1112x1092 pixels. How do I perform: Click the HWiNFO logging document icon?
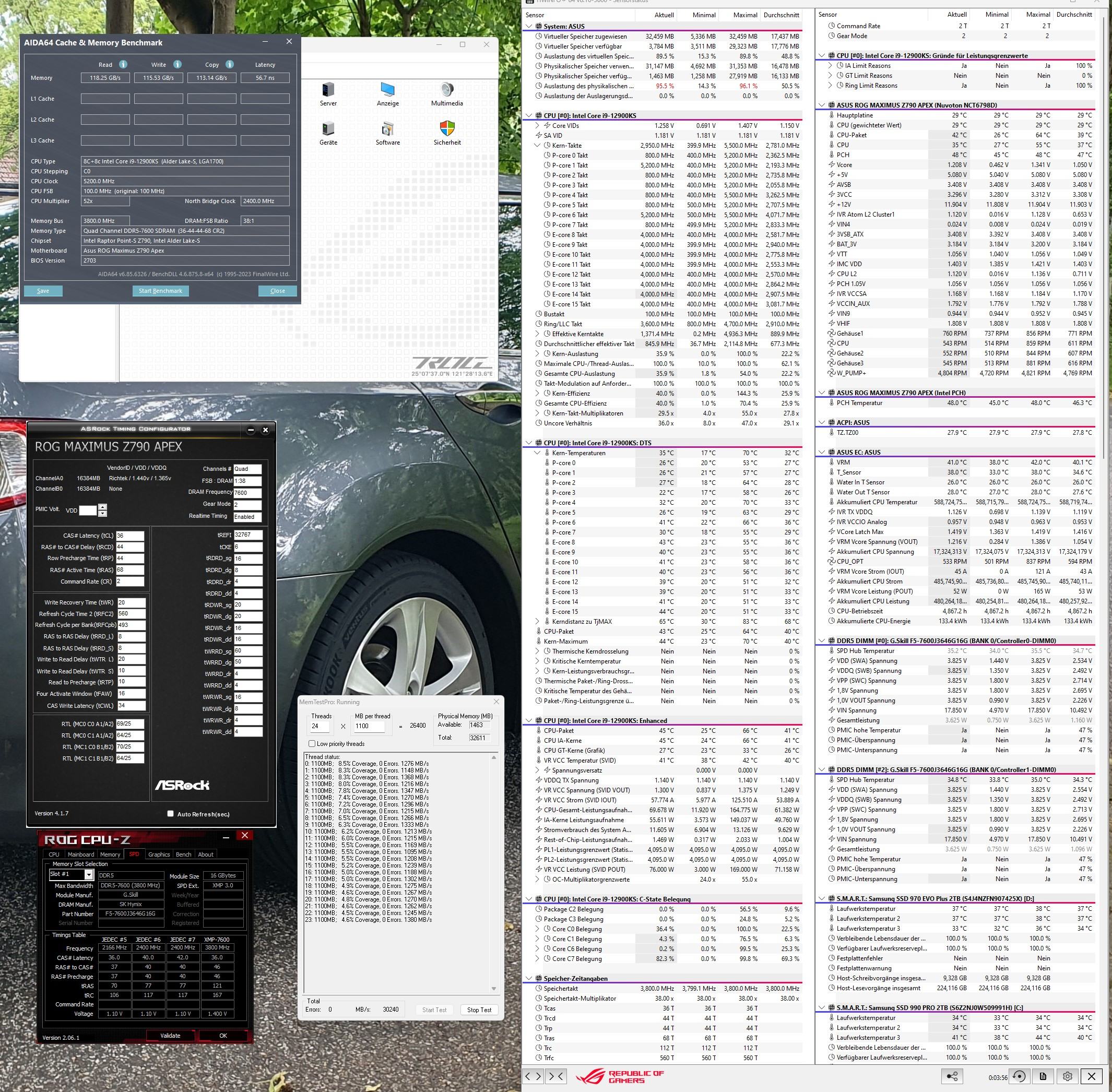[1043, 1076]
